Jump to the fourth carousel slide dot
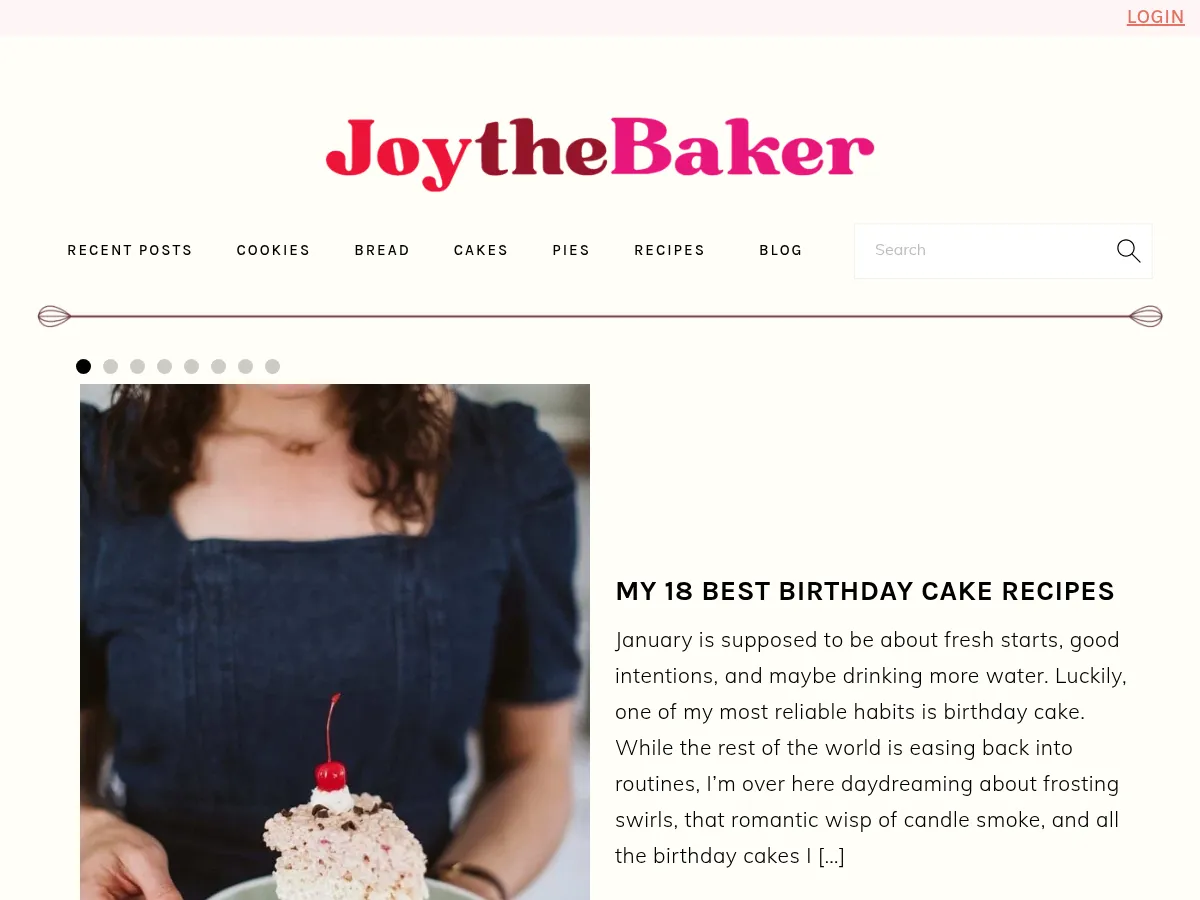 click(x=165, y=367)
